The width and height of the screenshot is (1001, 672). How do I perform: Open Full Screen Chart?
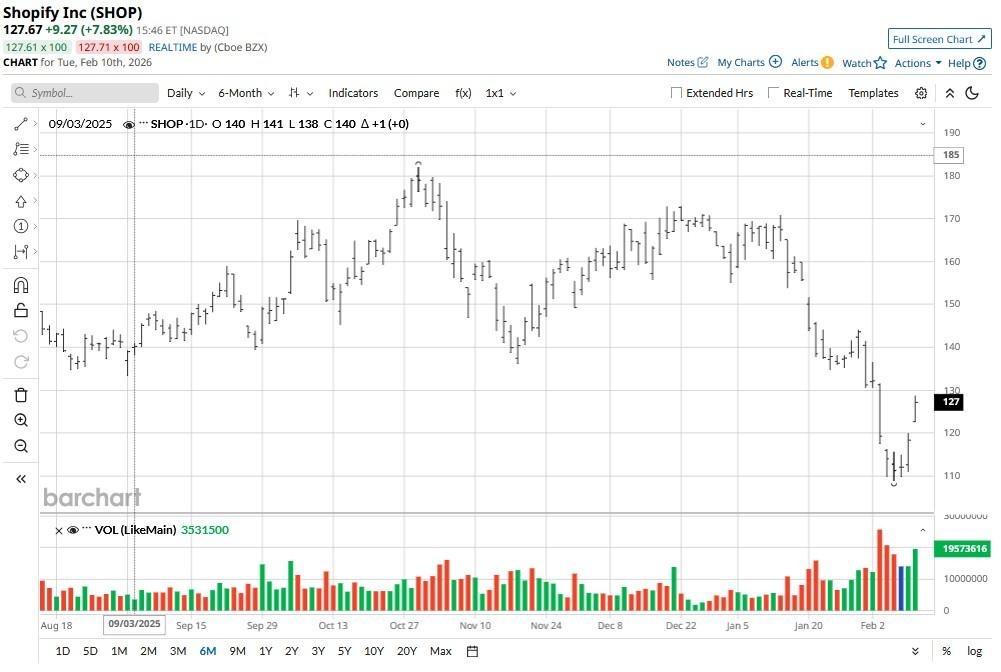pos(939,39)
